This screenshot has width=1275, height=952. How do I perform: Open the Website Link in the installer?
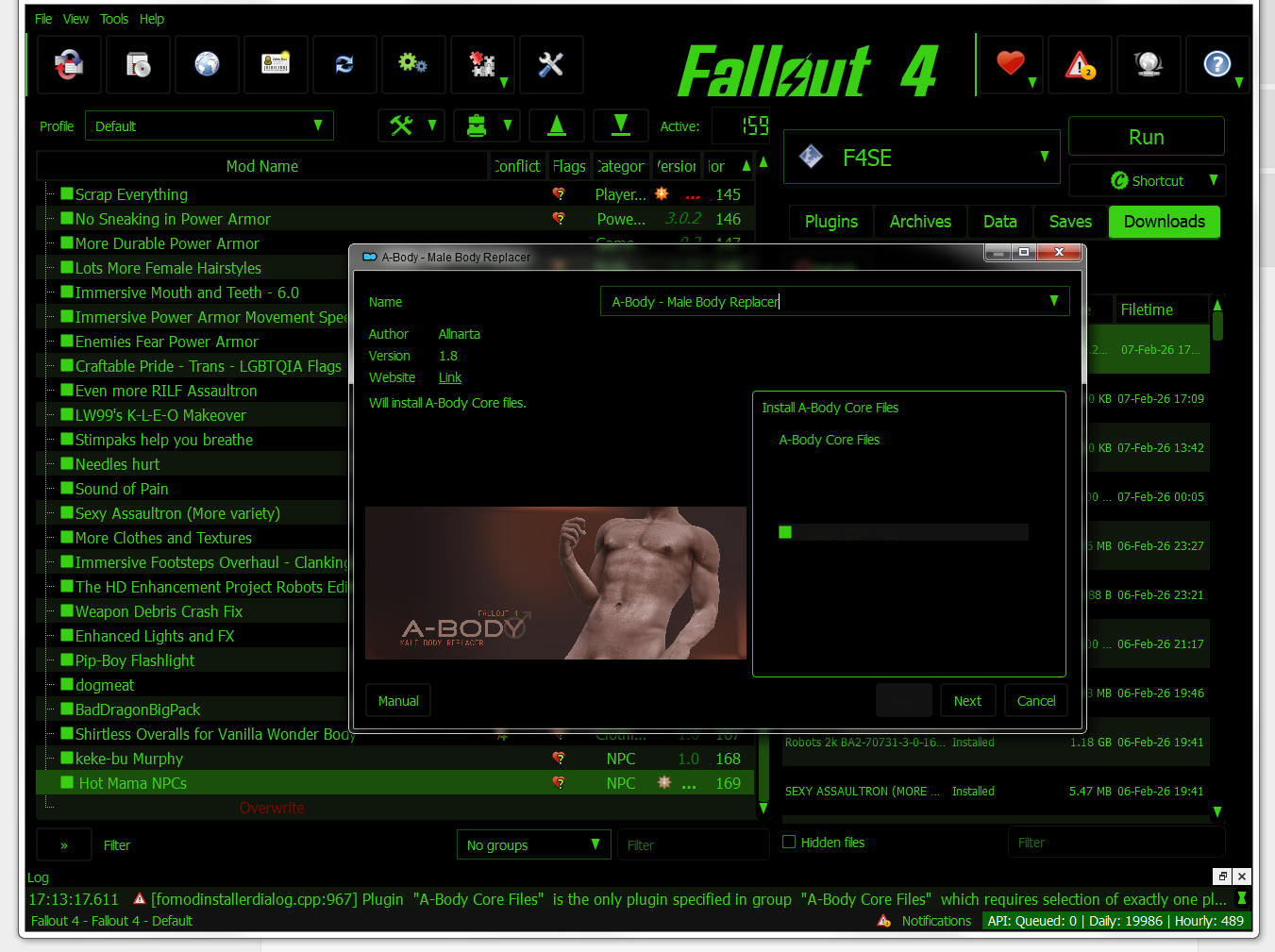pyautogui.click(x=450, y=377)
